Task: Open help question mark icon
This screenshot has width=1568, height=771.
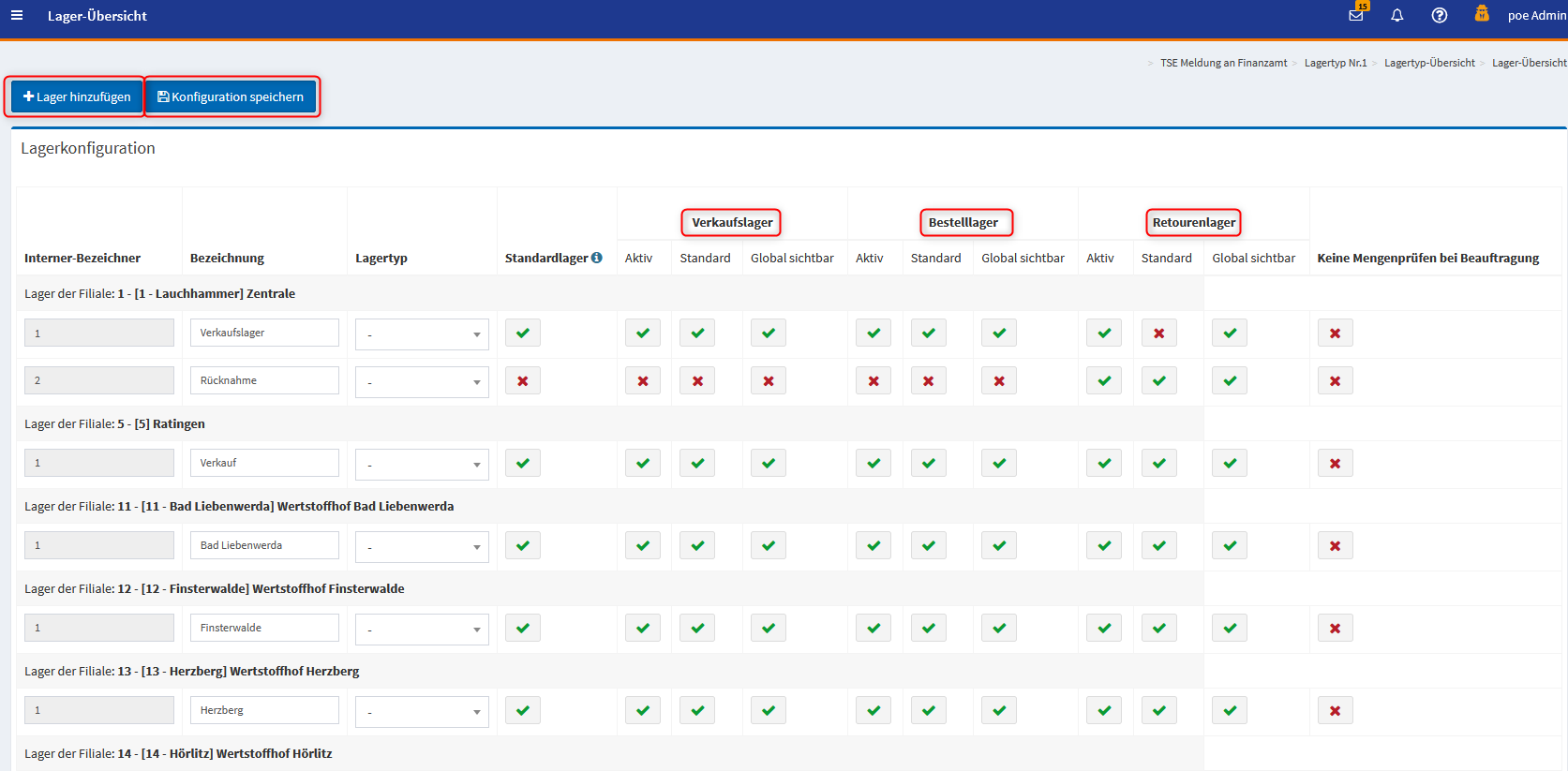Action: click(1439, 15)
